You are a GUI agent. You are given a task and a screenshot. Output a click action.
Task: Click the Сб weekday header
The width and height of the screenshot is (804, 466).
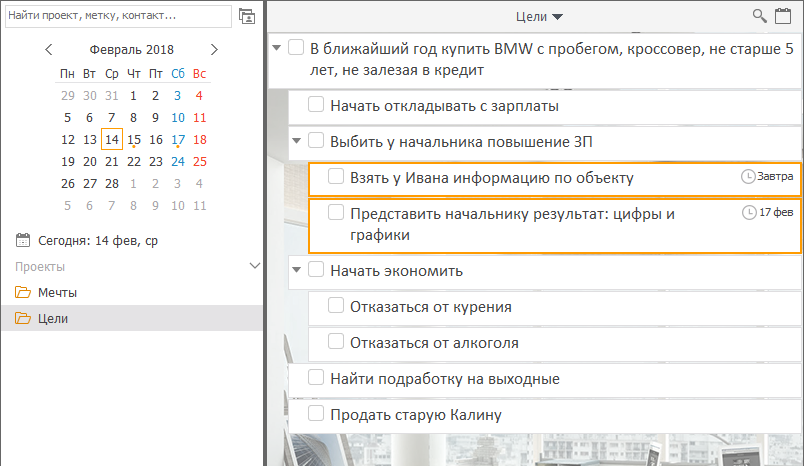point(178,74)
